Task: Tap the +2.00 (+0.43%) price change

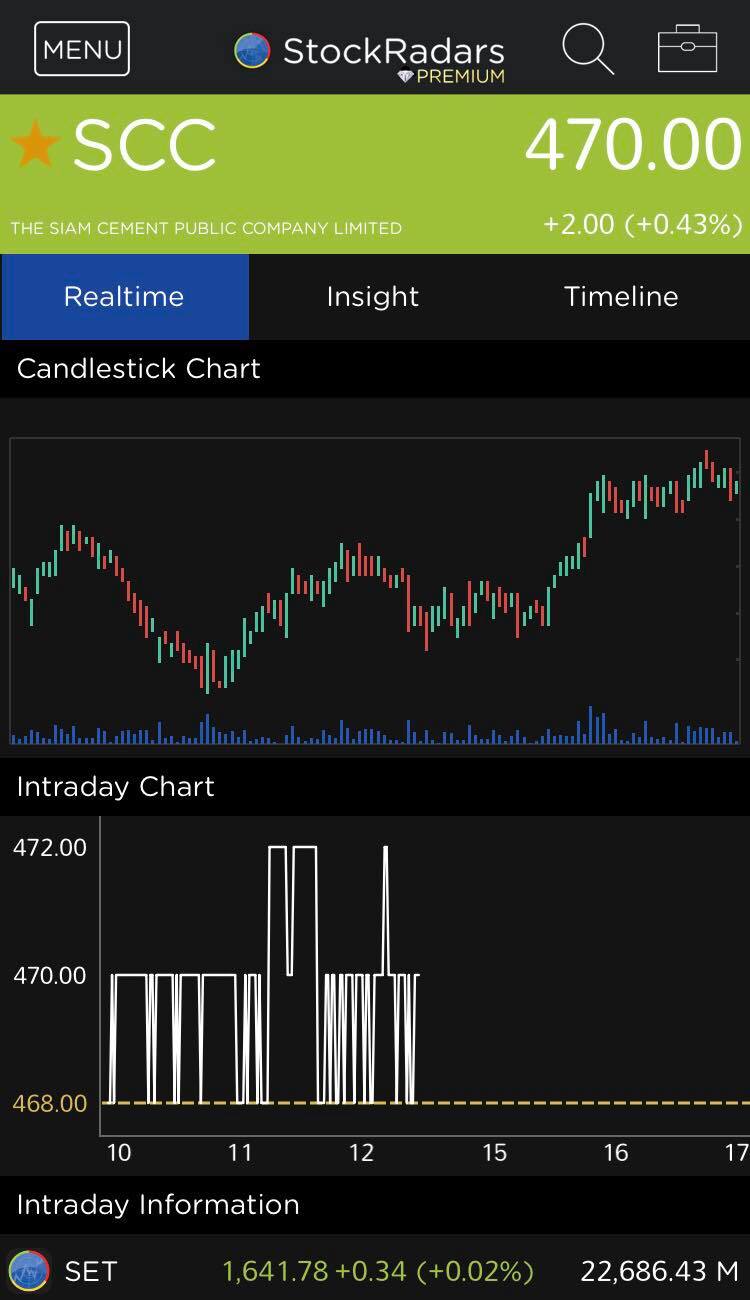Action: (642, 224)
